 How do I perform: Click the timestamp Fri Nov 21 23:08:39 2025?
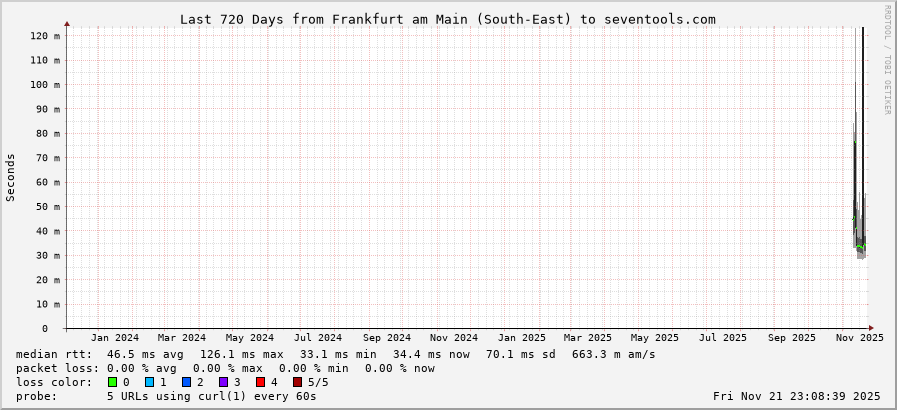click(798, 396)
